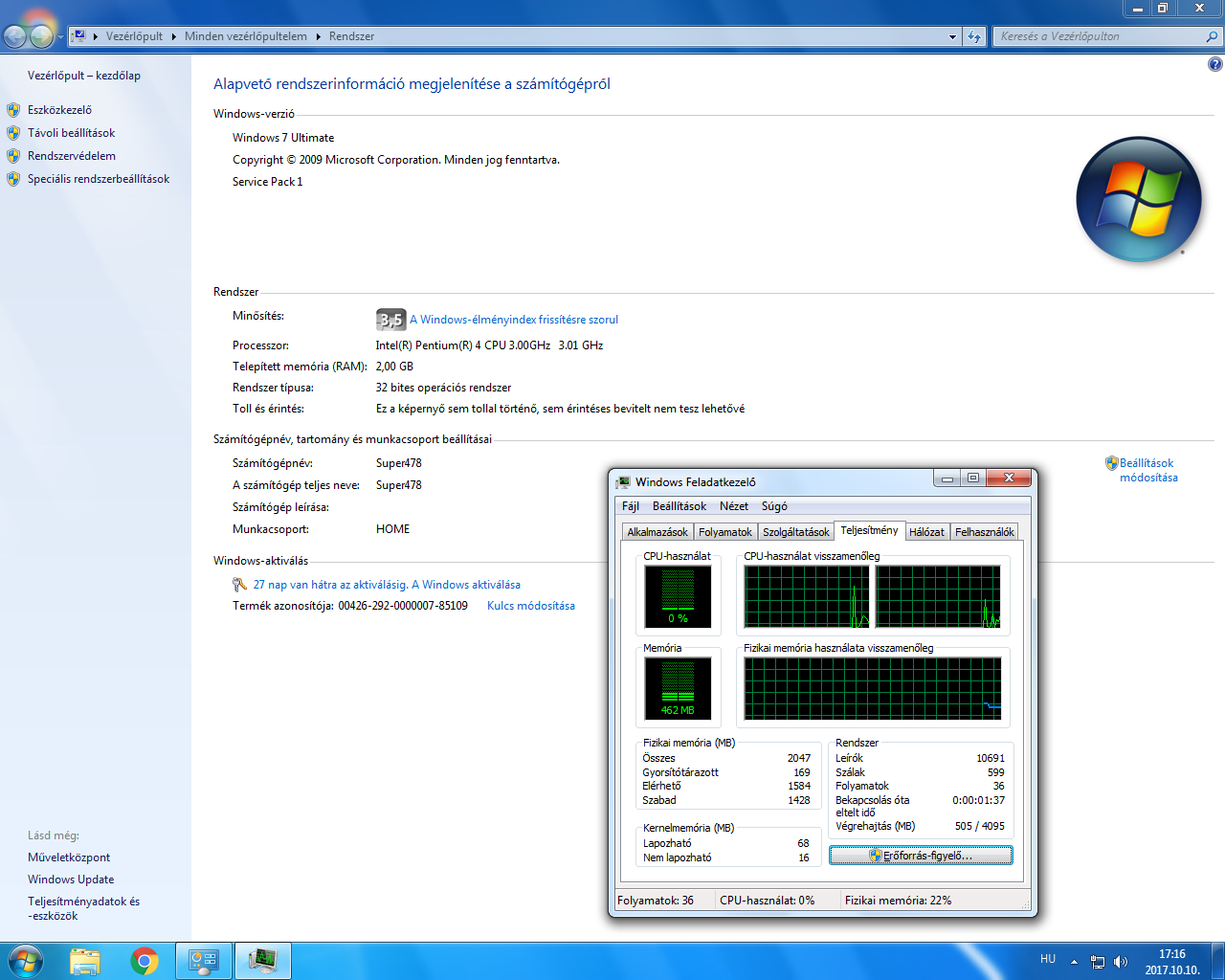Viewport: 1225px width, 980px height.
Task: Open Speciális rendszerbeállítások sidebar link
Action: 99,179
